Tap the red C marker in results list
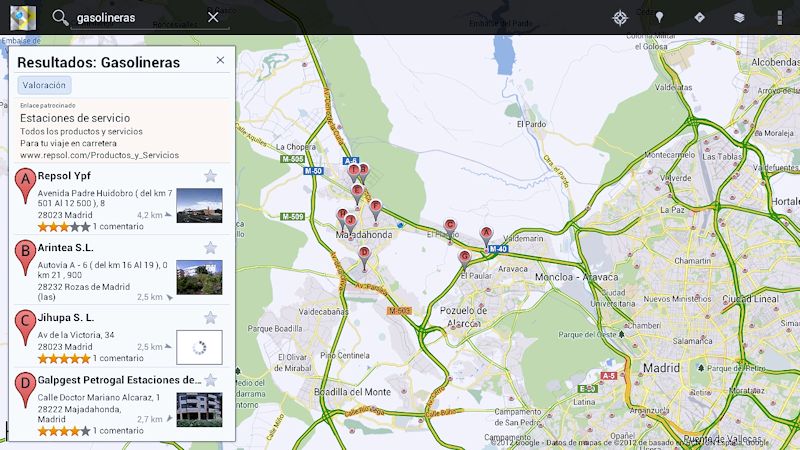The height and width of the screenshot is (450, 800). (x=25, y=328)
